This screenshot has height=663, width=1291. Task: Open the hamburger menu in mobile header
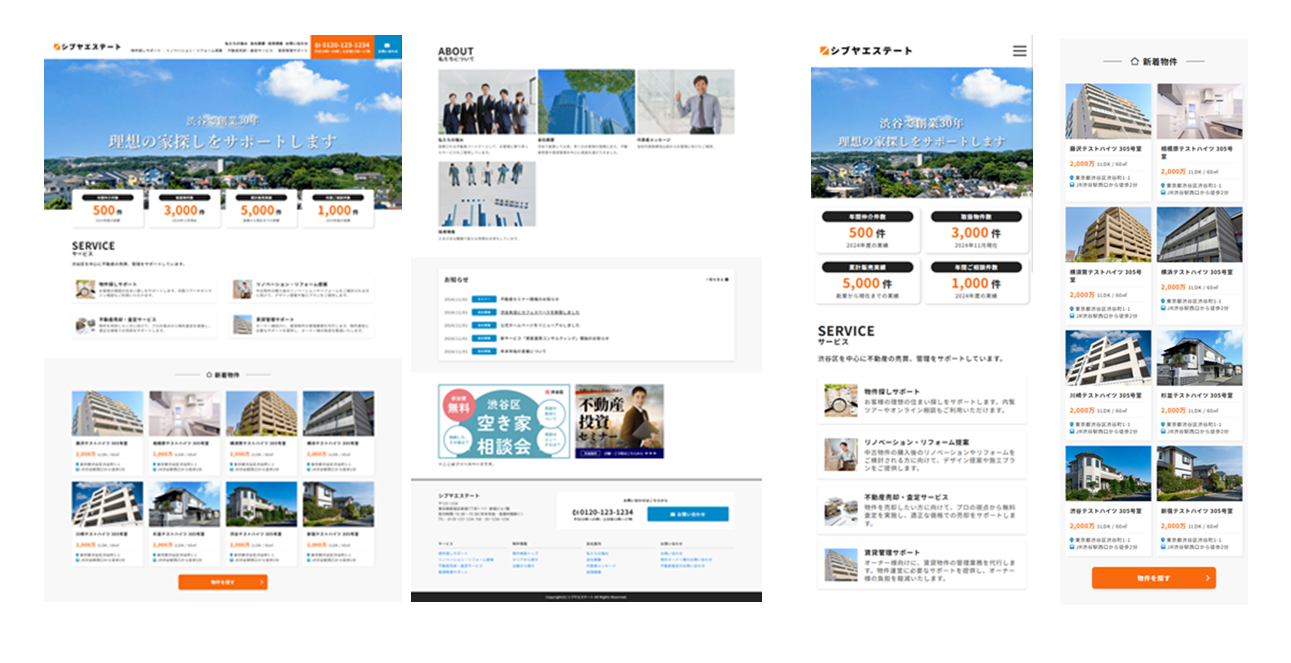(x=1019, y=51)
